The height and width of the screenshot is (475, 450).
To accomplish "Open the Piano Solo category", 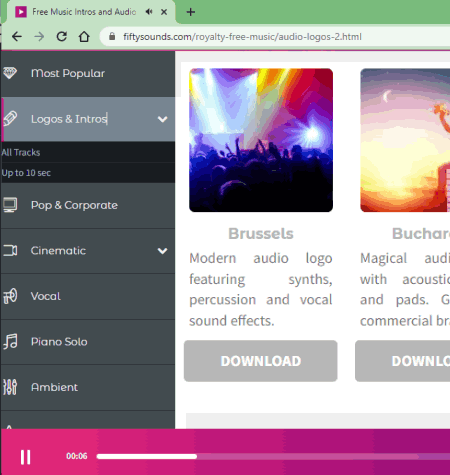I will click(88, 342).
